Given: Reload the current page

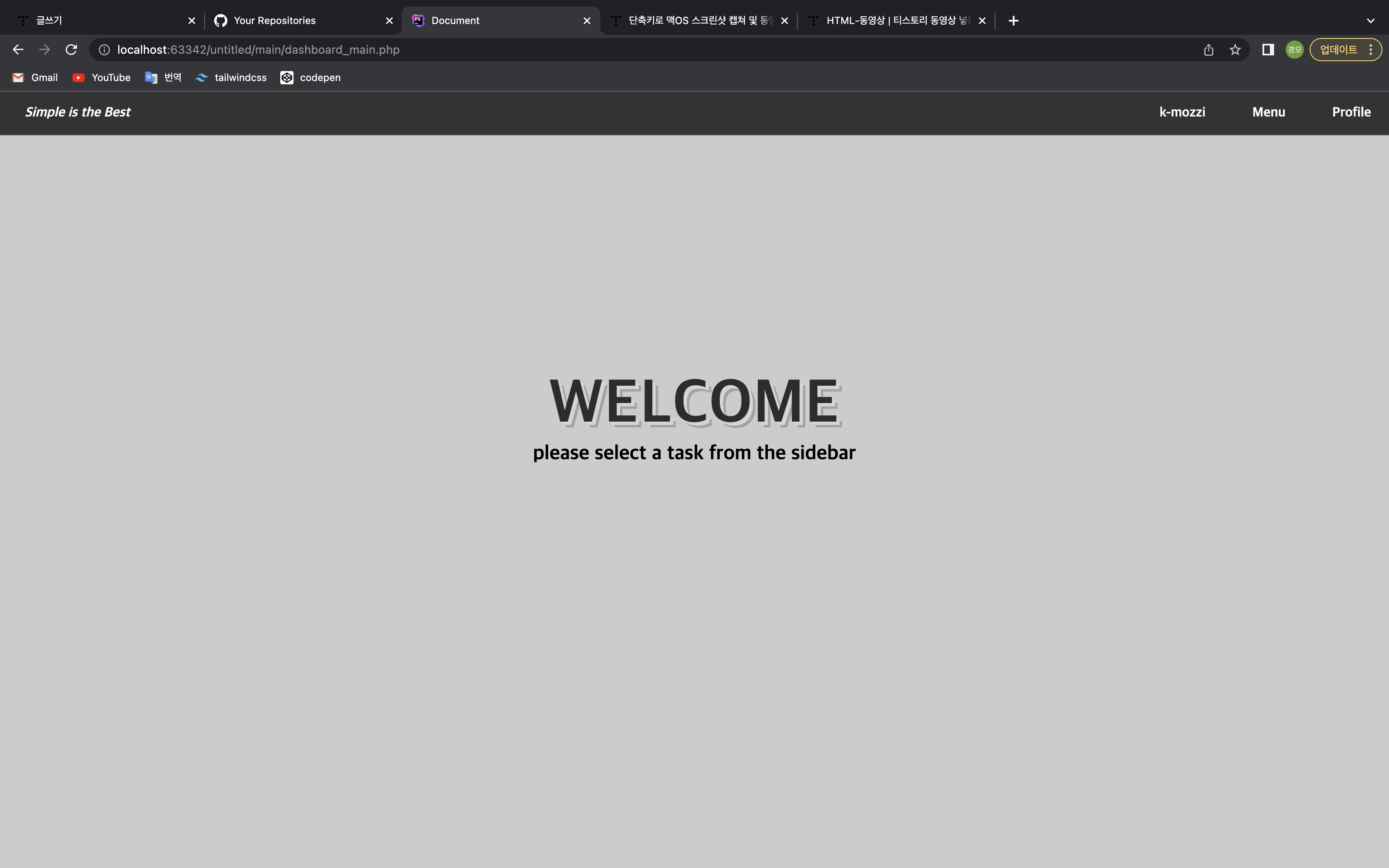Looking at the screenshot, I should pyautogui.click(x=71, y=50).
